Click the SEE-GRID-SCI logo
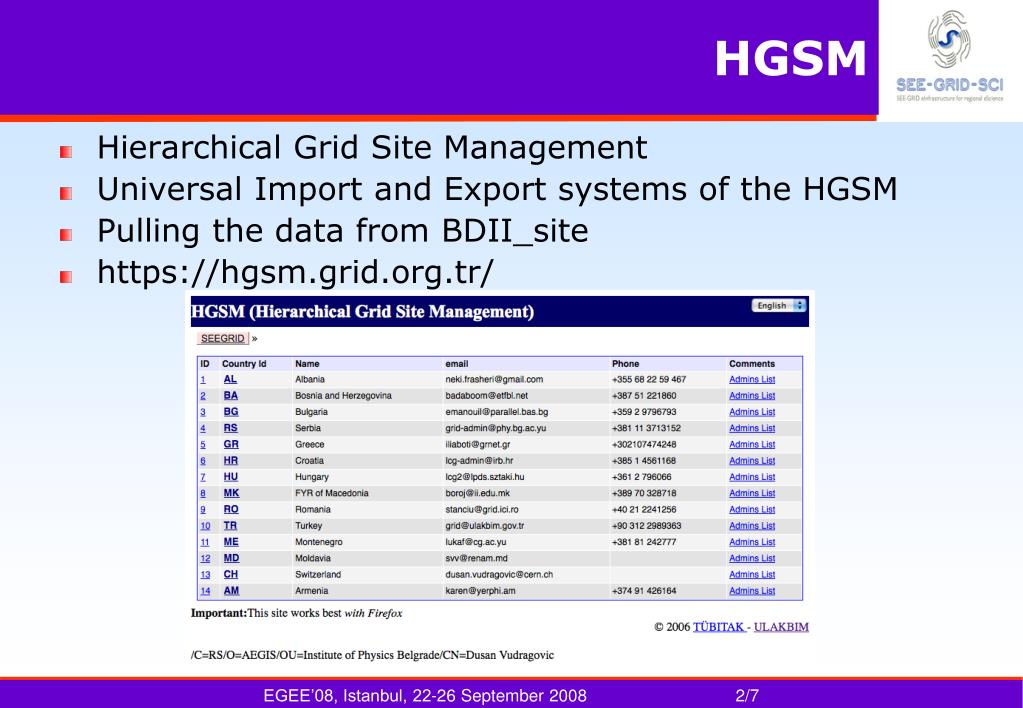The height and width of the screenshot is (708, 1023). [x=950, y=57]
